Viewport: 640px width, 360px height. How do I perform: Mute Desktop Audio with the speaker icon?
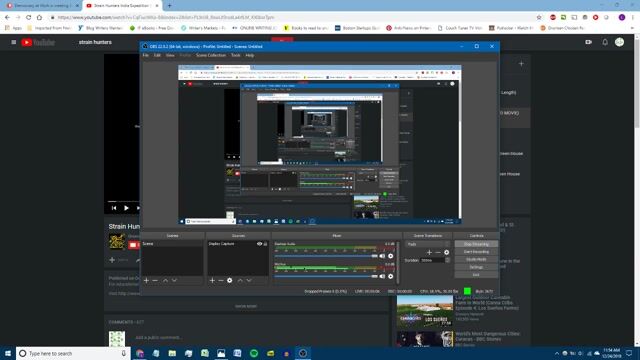click(x=382, y=256)
